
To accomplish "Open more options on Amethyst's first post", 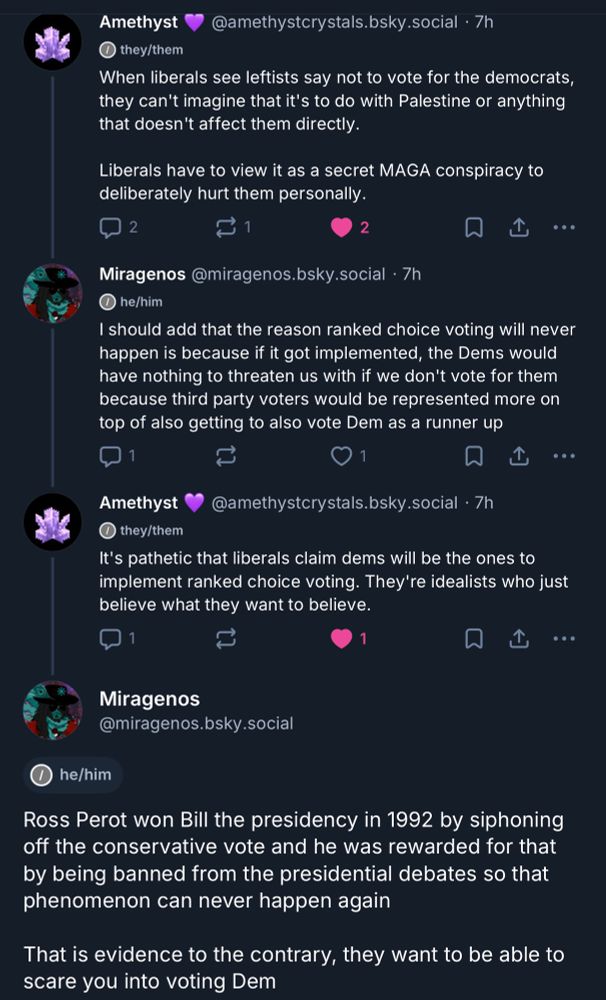I will pyautogui.click(x=564, y=228).
